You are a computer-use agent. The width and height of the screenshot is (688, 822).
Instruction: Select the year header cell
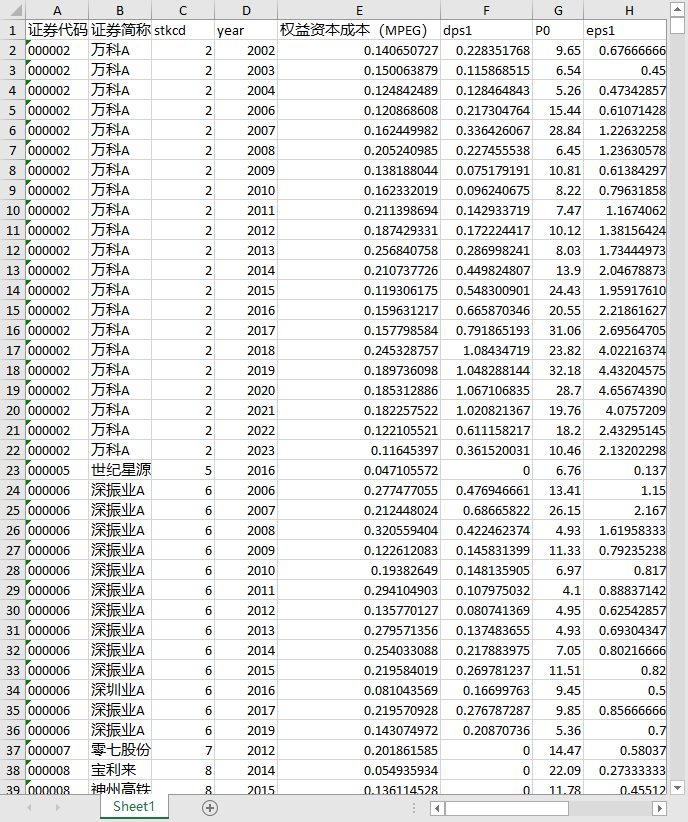tap(246, 30)
